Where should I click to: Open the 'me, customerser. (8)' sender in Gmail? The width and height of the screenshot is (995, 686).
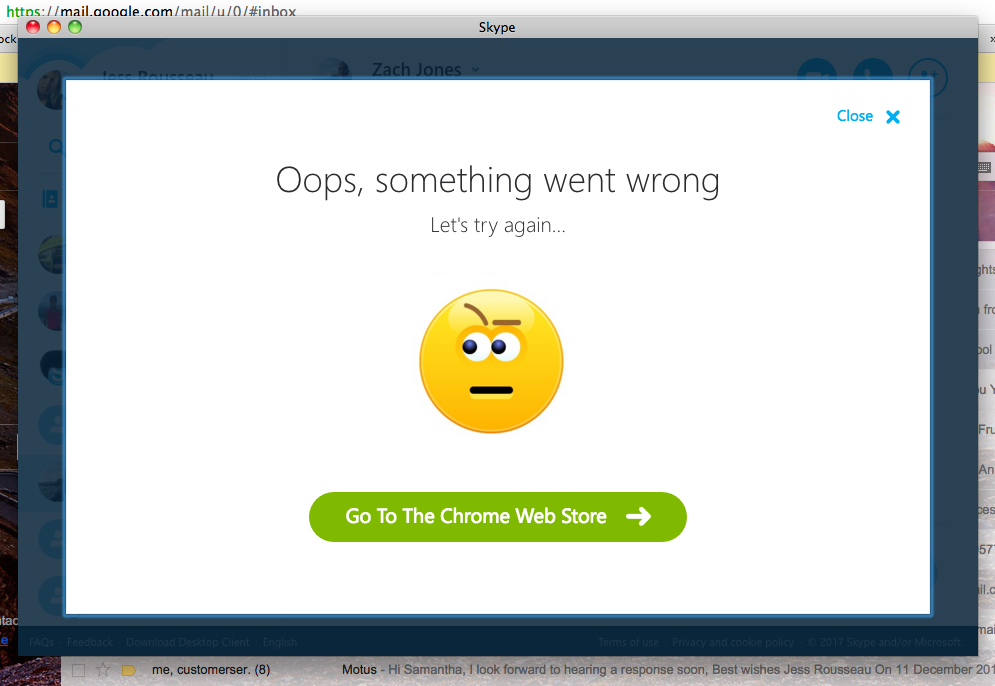[x=211, y=670]
